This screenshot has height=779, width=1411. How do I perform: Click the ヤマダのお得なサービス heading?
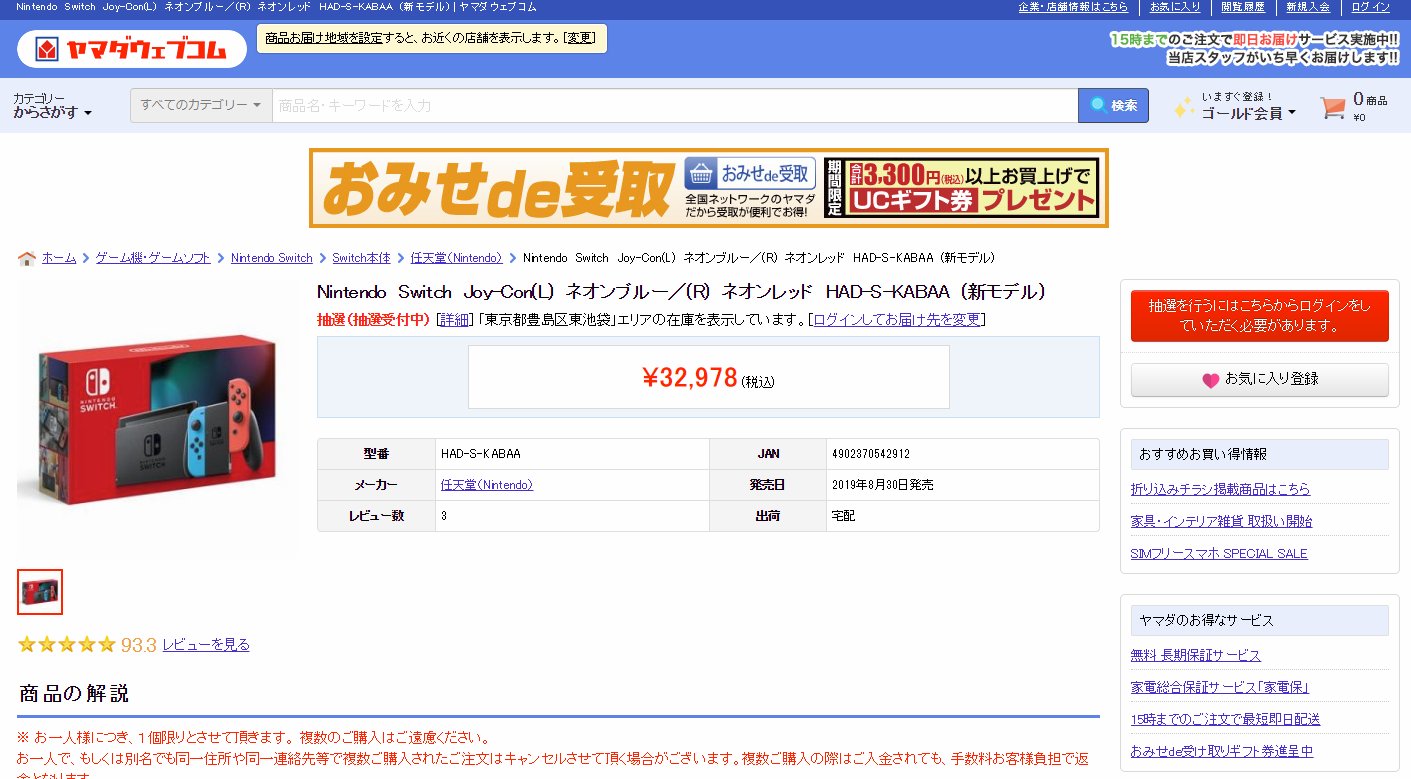tap(1260, 620)
